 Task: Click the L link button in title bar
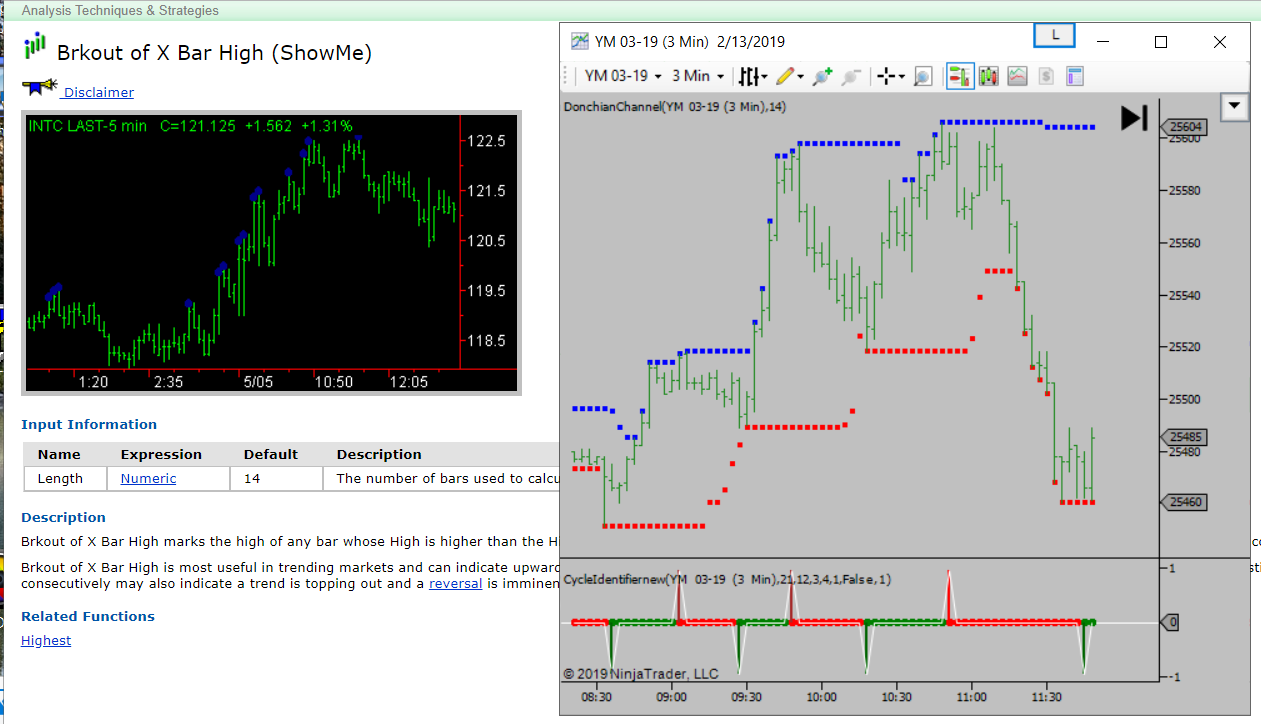1054,35
